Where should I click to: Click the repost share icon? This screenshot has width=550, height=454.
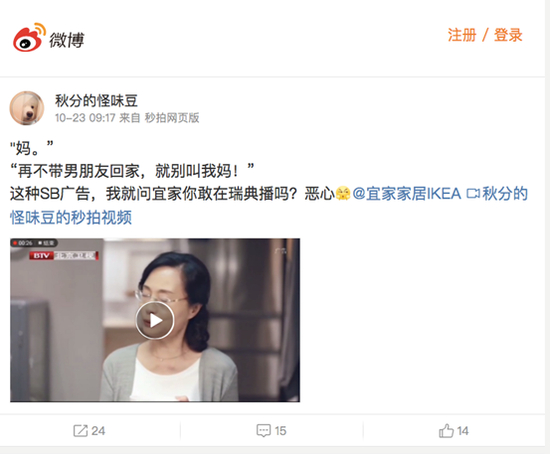pos(80,430)
